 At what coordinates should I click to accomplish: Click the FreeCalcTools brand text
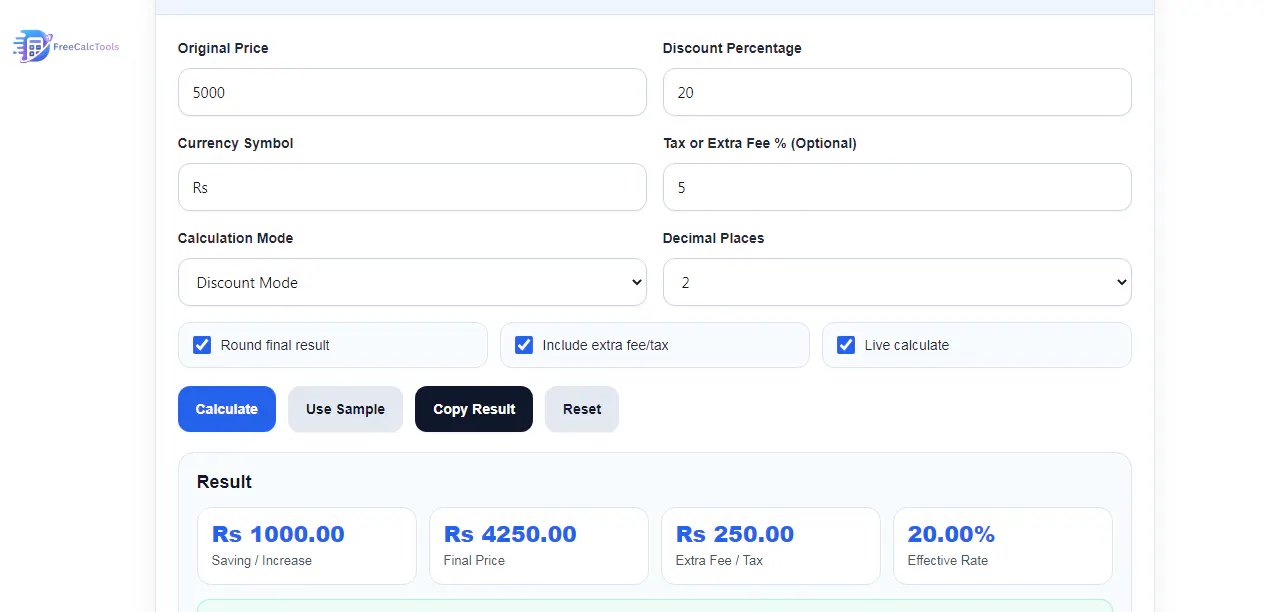coord(86,47)
